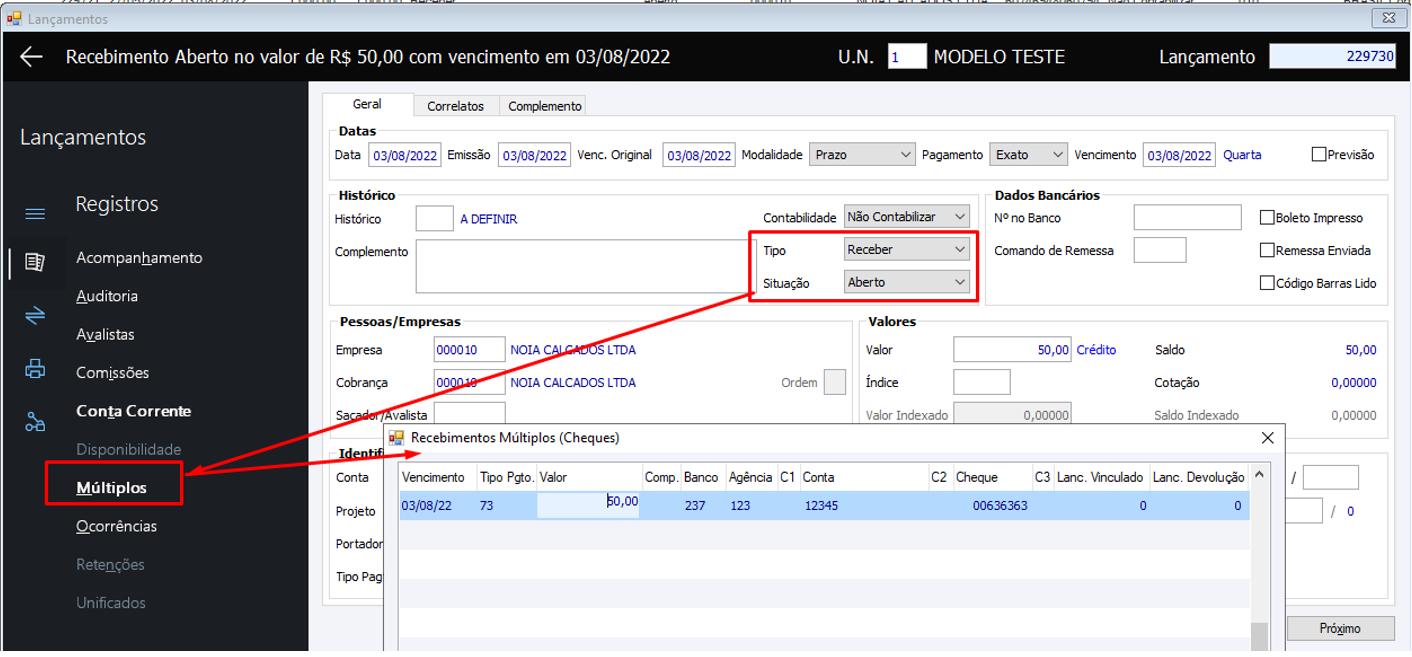Click the Lanc. Devolução column header
Viewport: 1412px width, 657px height.
coord(1199,478)
